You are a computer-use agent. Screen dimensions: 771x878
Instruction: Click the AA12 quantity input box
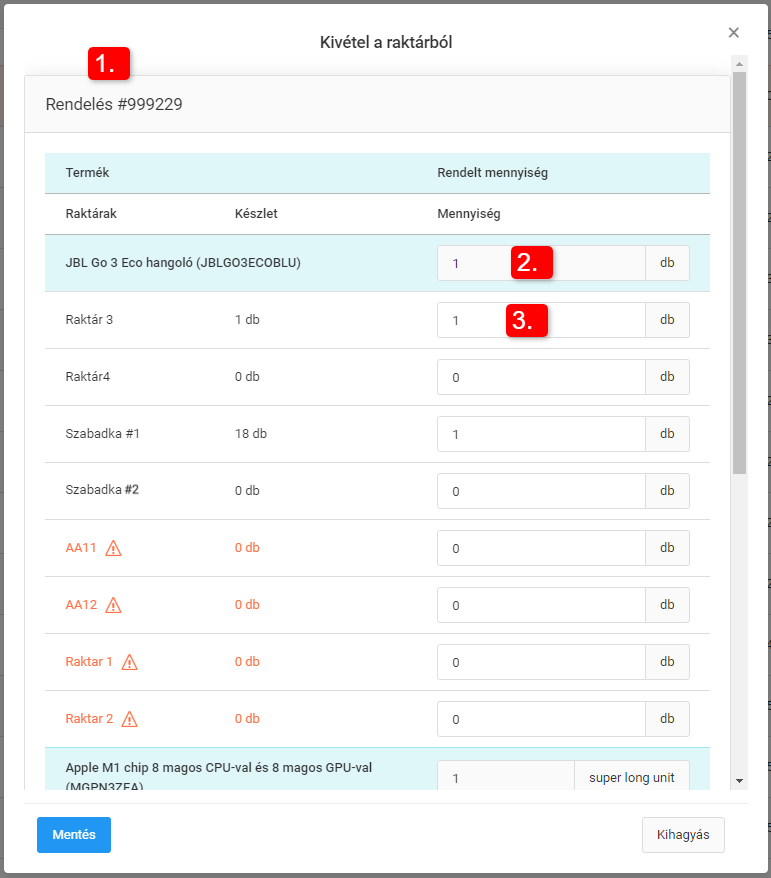tap(540, 606)
